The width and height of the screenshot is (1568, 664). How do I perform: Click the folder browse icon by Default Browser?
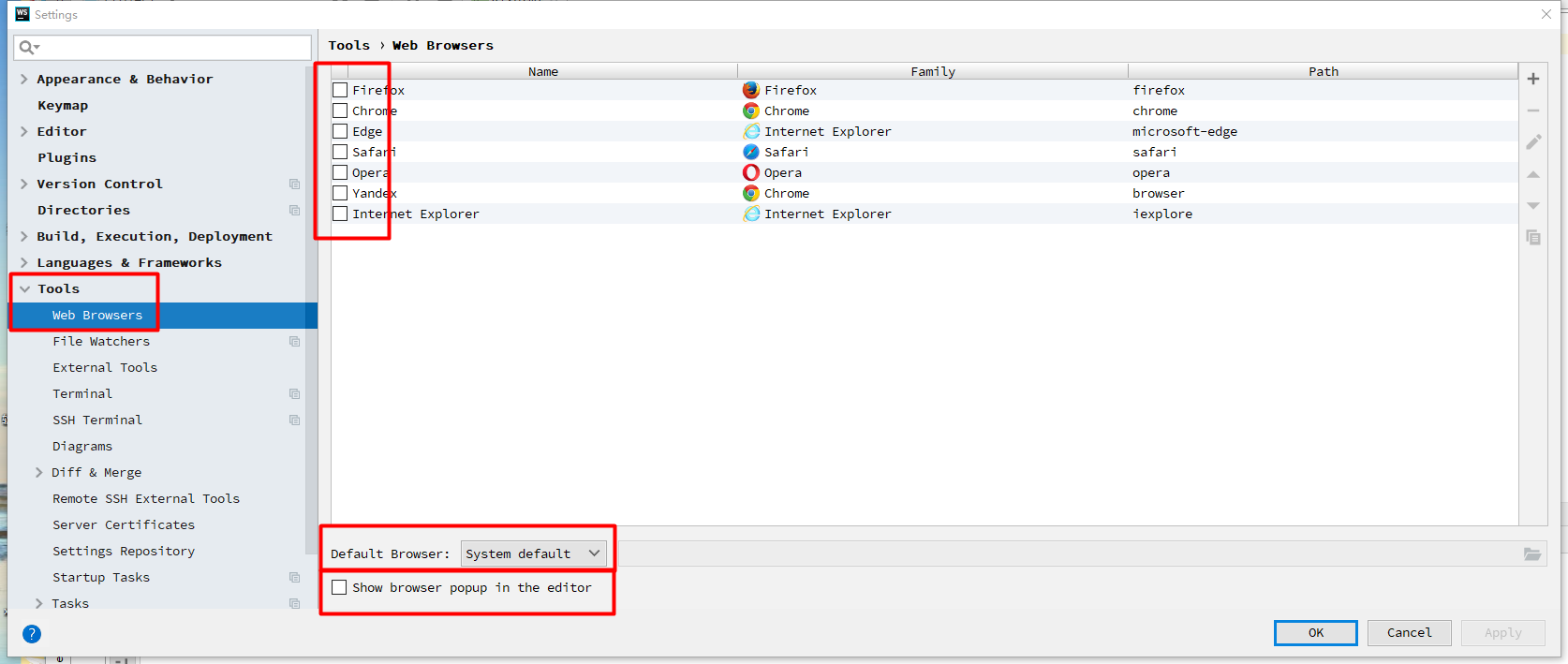(1532, 554)
